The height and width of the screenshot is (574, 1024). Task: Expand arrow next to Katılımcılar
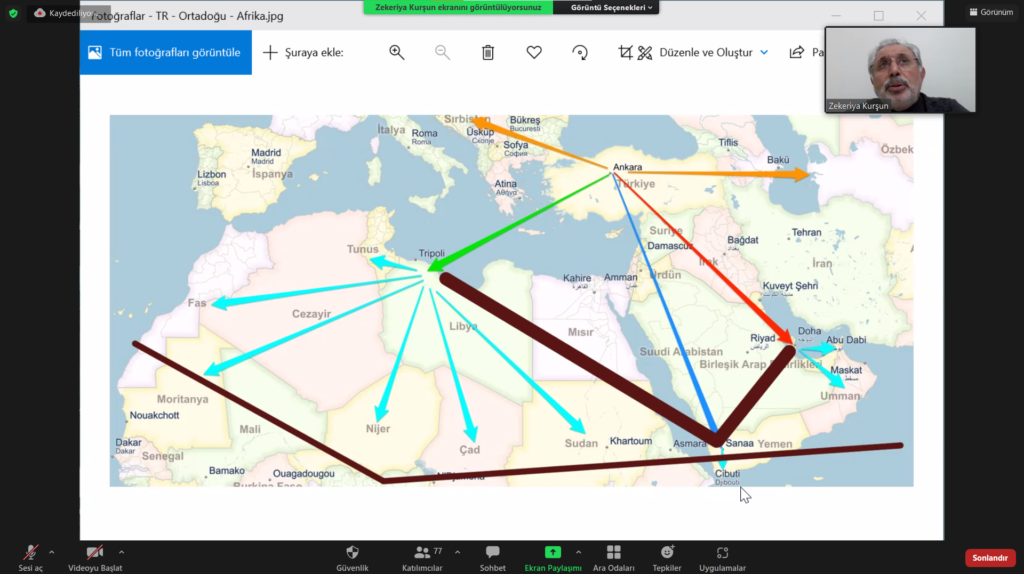(457, 552)
